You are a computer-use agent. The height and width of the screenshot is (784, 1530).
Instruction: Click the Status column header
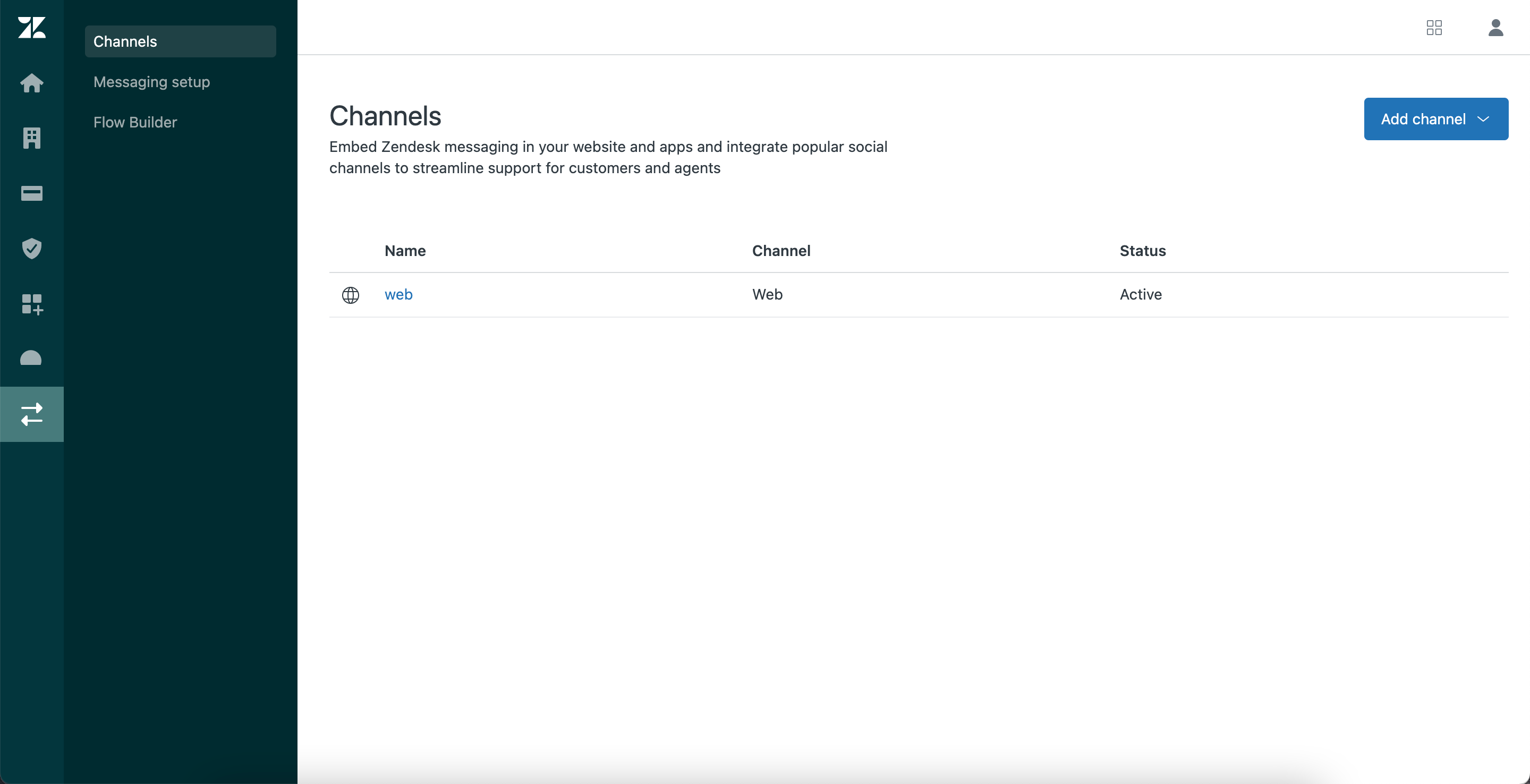click(x=1142, y=251)
